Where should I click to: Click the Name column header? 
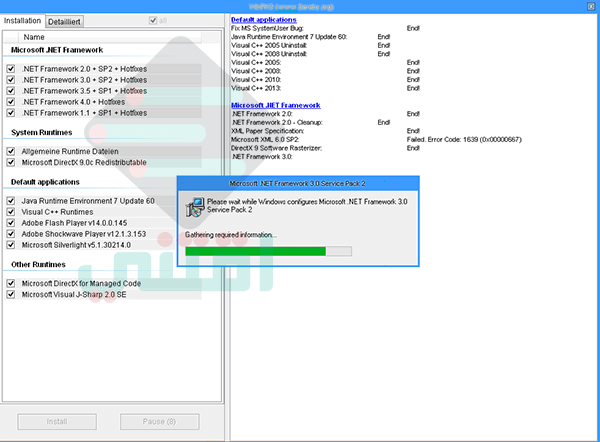coord(110,37)
